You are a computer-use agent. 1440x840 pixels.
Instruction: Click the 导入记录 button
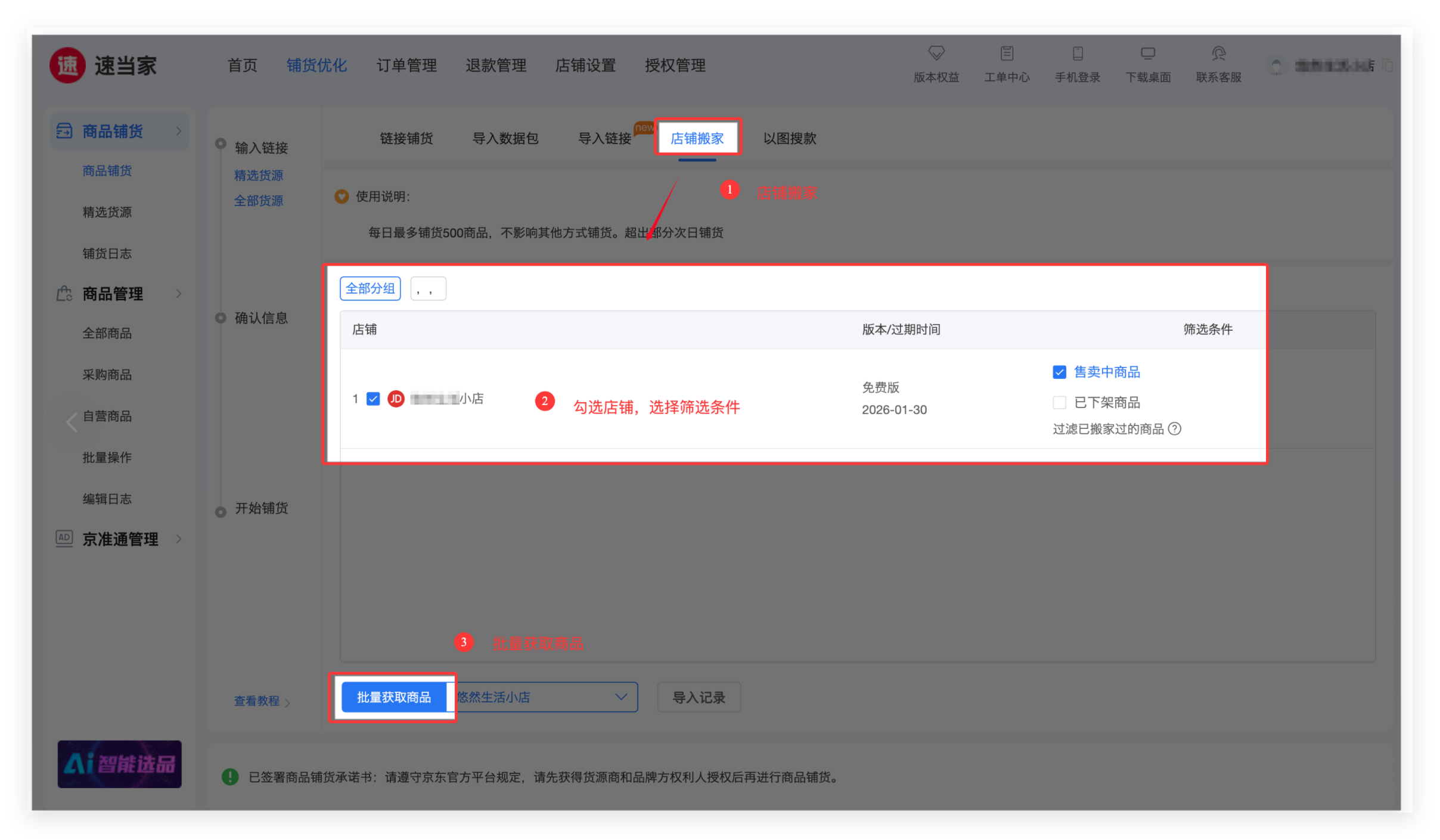699,697
